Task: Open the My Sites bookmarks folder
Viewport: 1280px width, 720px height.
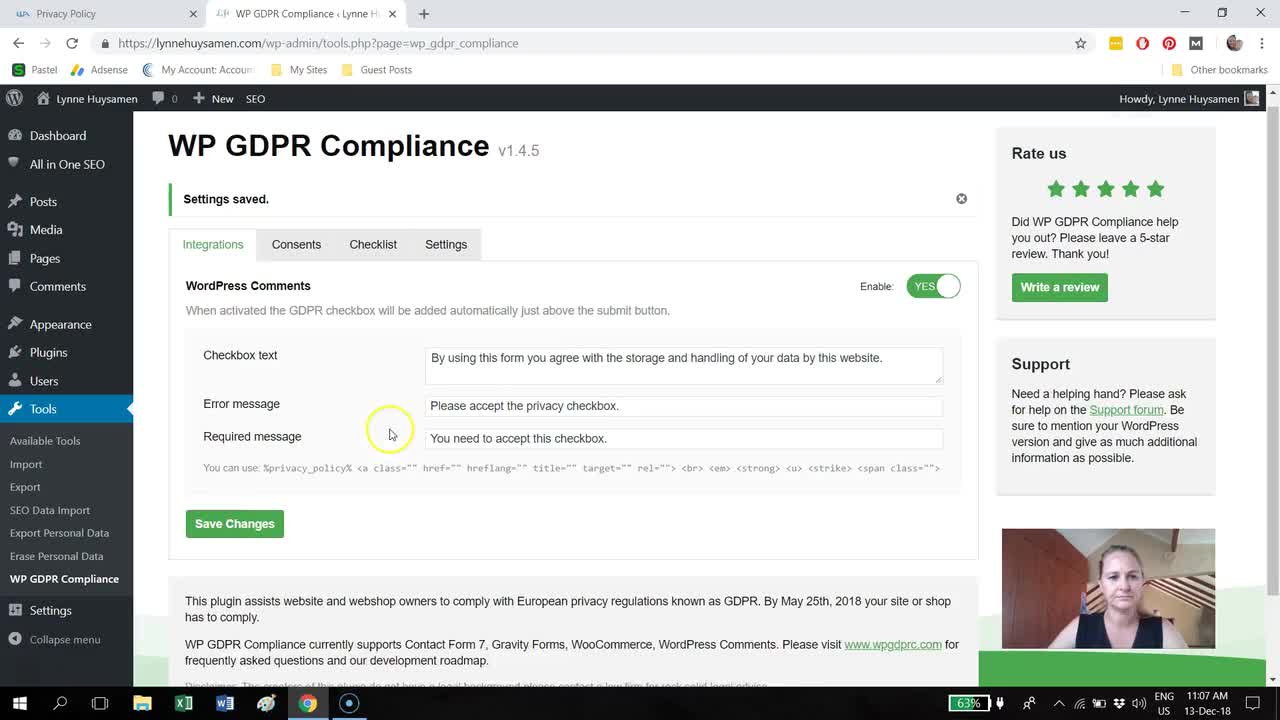Action: click(x=299, y=70)
